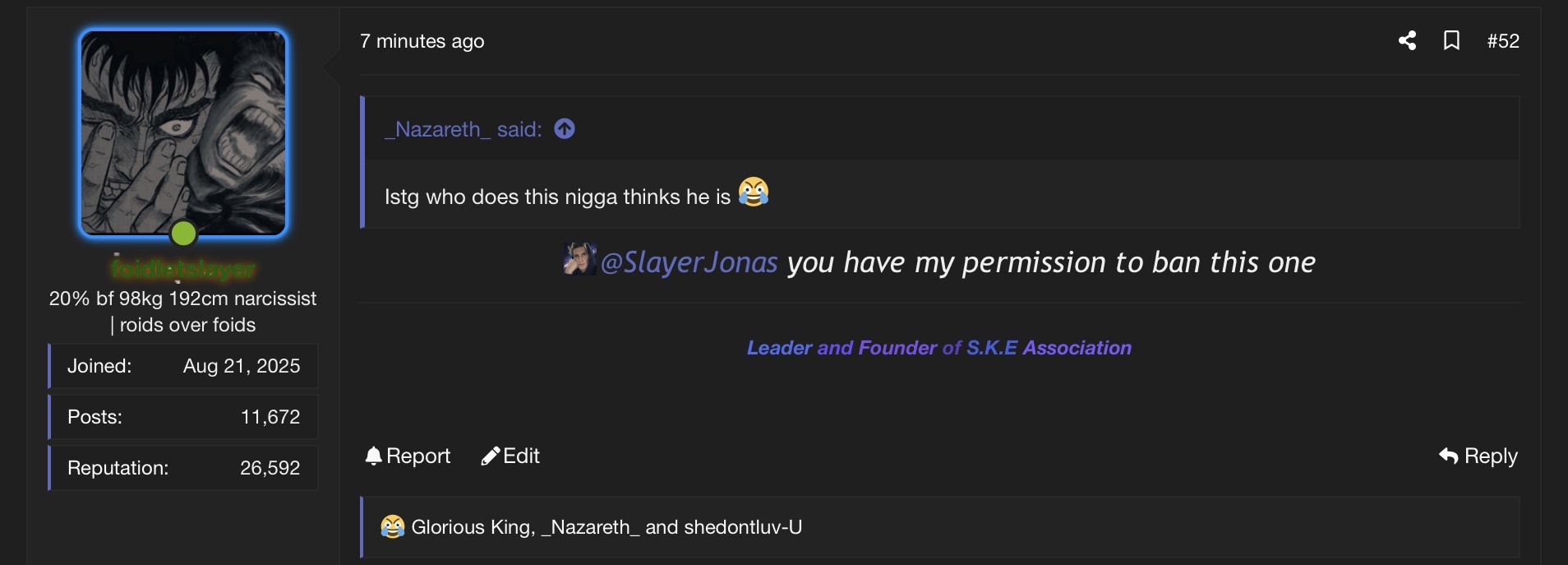
Task: Click the "7 minutes ago" timestamp
Action: click(x=422, y=41)
